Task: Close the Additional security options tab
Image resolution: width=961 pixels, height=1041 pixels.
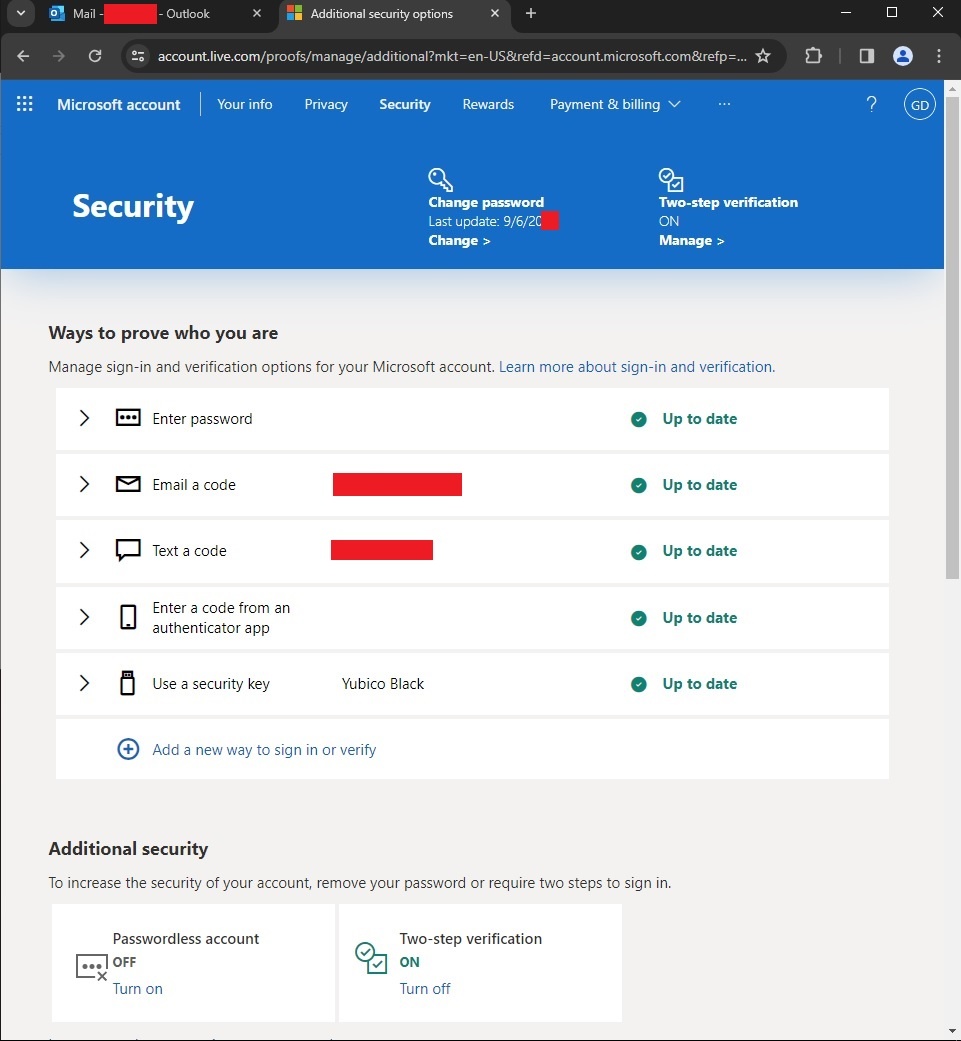Action: (494, 13)
